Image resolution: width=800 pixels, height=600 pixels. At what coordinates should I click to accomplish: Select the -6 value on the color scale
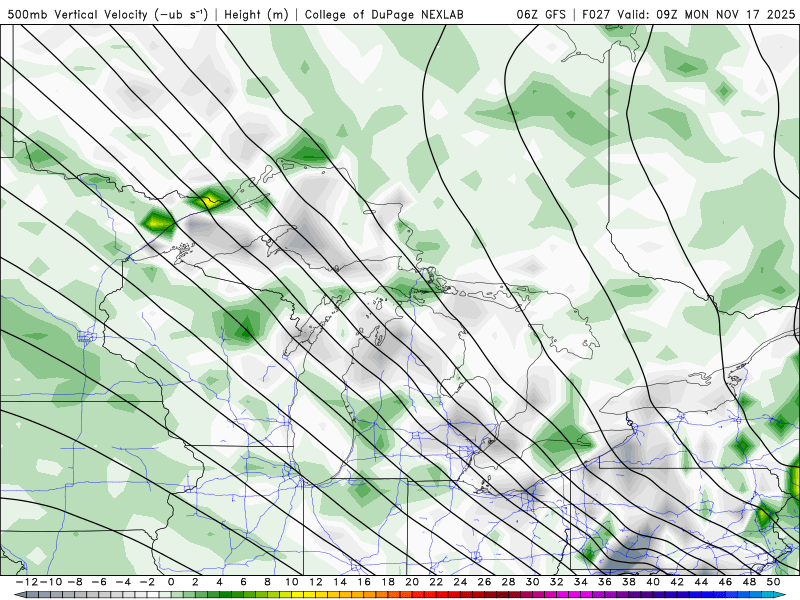98,582
